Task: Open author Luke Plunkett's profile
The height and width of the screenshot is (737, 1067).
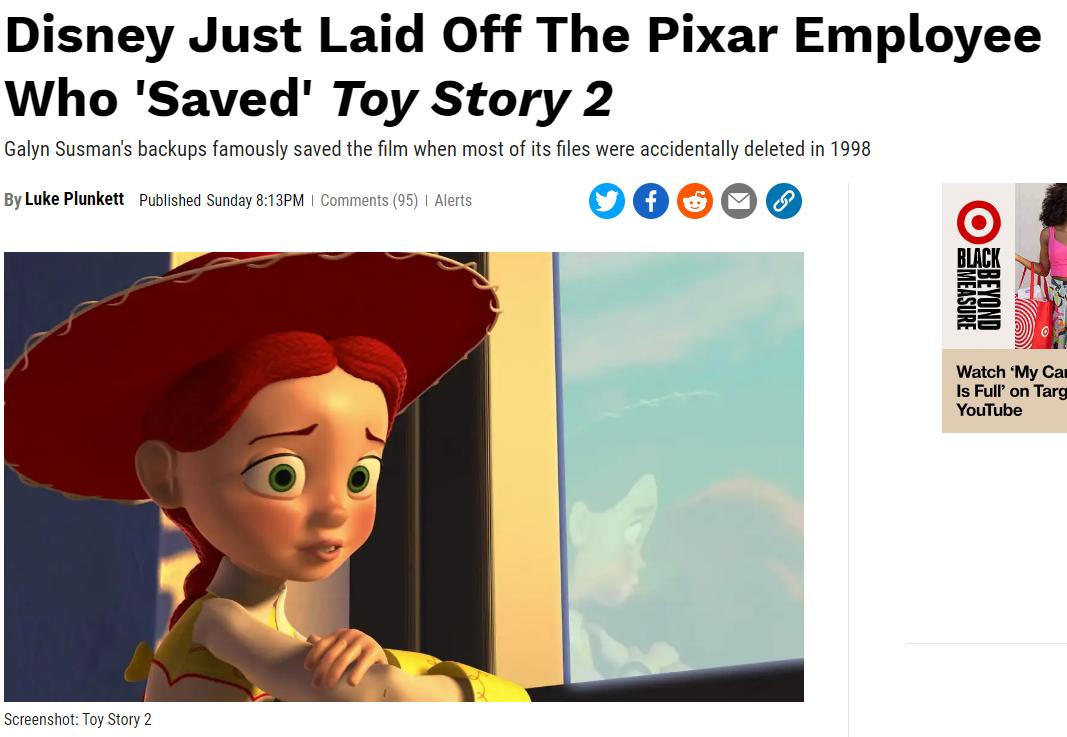Action: coord(74,199)
